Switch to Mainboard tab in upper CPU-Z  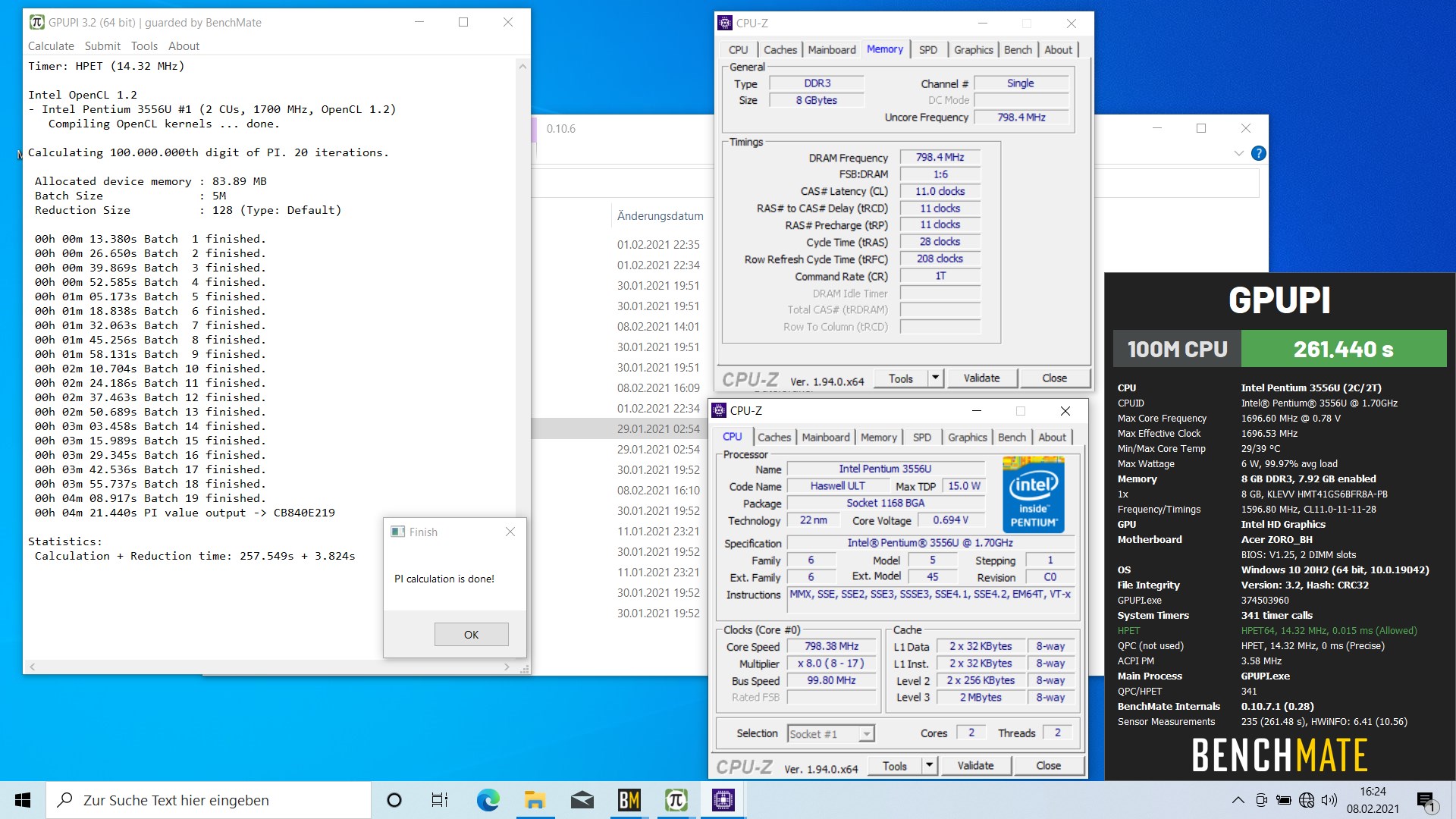[832, 49]
